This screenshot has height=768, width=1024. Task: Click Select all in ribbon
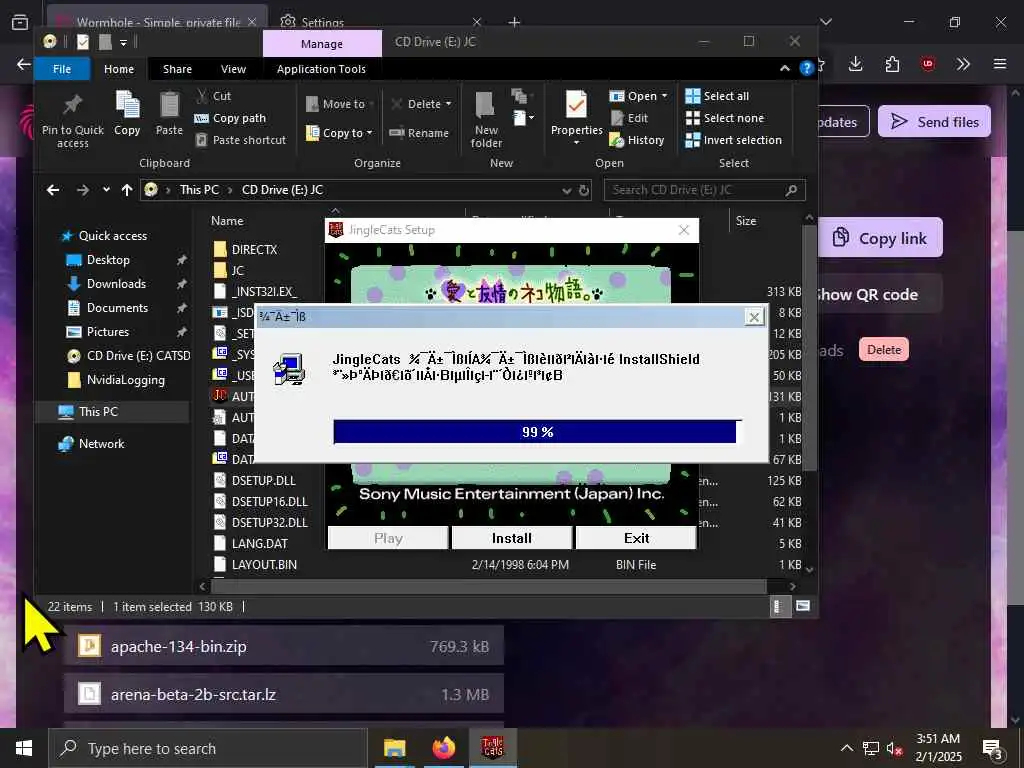pos(717,96)
